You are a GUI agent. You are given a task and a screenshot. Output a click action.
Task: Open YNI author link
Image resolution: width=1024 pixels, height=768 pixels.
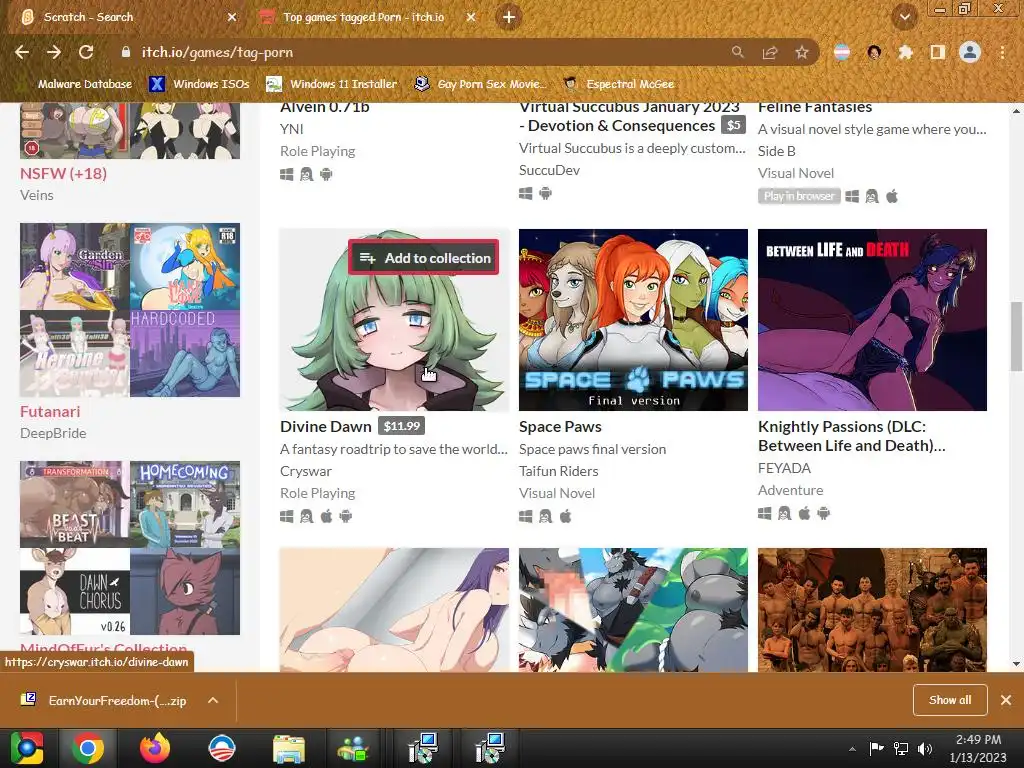(291, 129)
